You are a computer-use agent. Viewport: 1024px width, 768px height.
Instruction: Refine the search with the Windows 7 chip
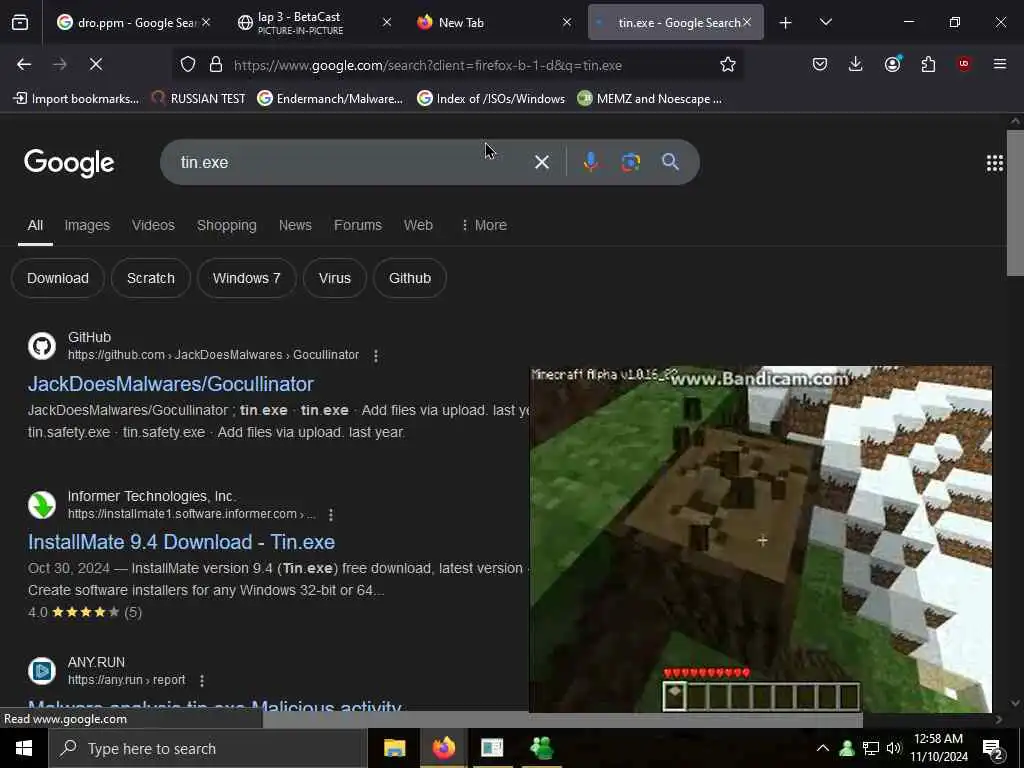click(247, 278)
